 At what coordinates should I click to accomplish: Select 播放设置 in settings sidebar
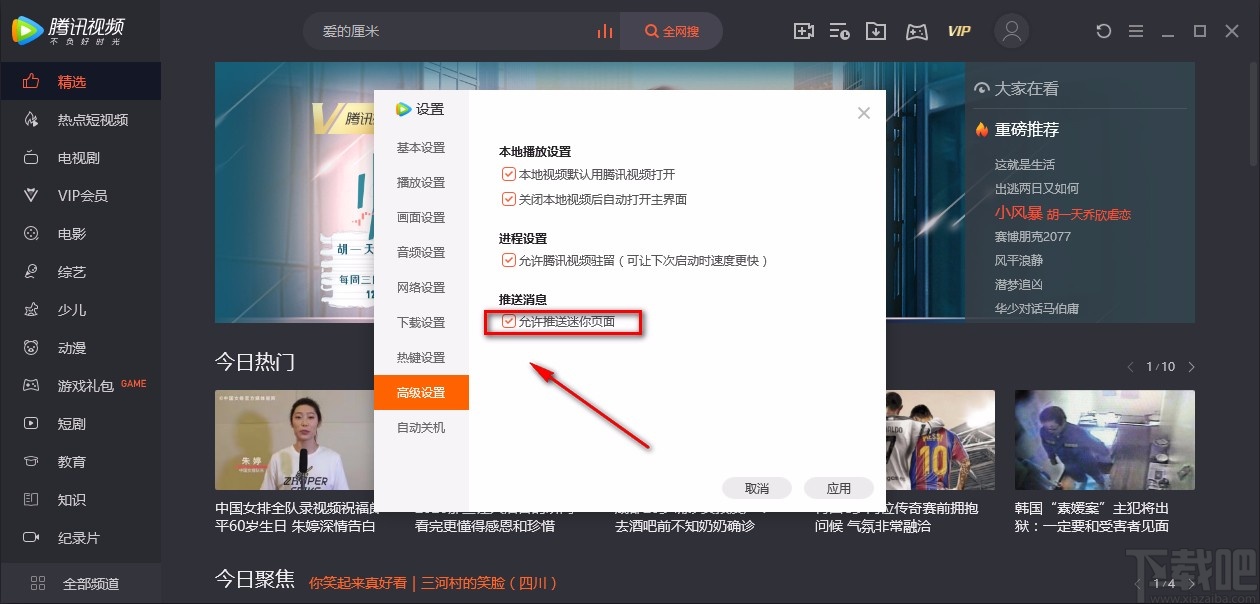[421, 182]
